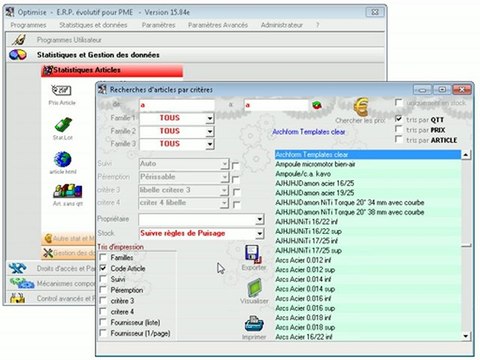Click the Programmes Utilisateur pen icon
This screenshot has width=480, height=360.
19,40
